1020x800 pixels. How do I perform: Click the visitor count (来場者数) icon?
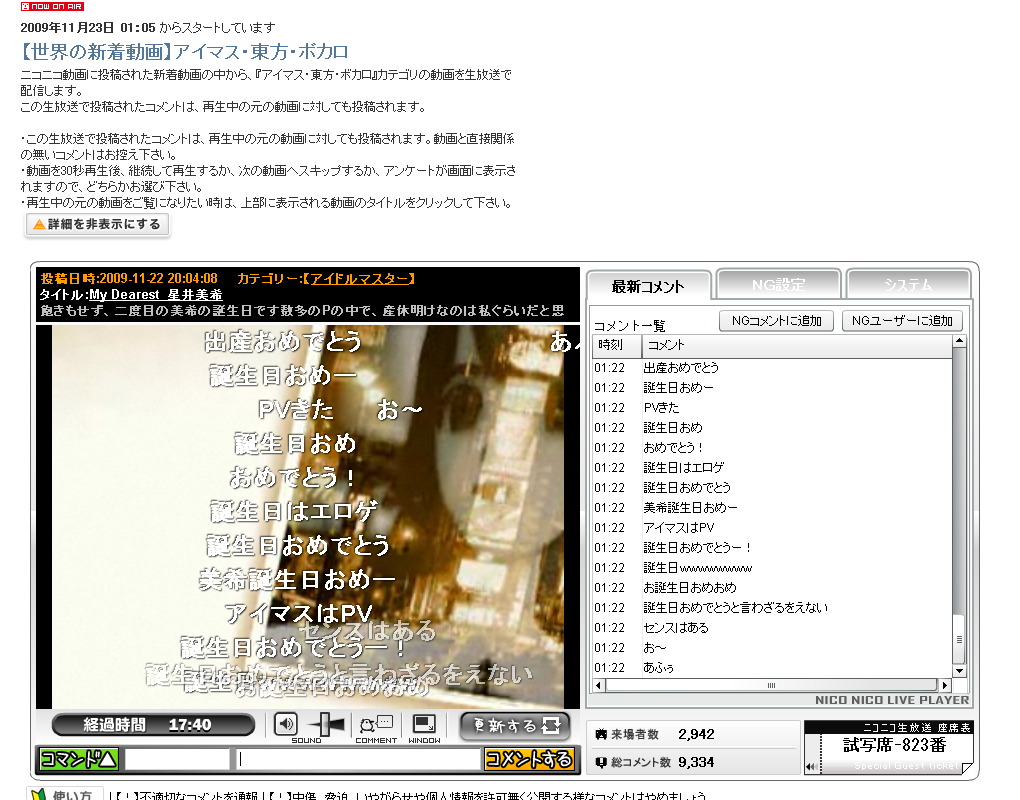[600, 735]
